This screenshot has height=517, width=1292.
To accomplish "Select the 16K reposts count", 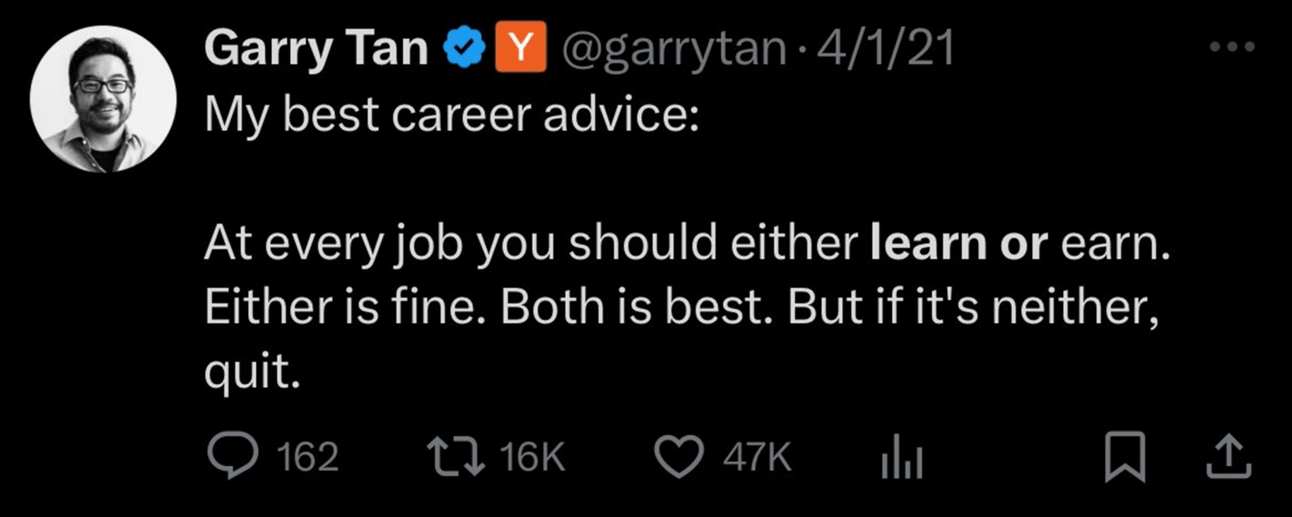I will tap(532, 458).
